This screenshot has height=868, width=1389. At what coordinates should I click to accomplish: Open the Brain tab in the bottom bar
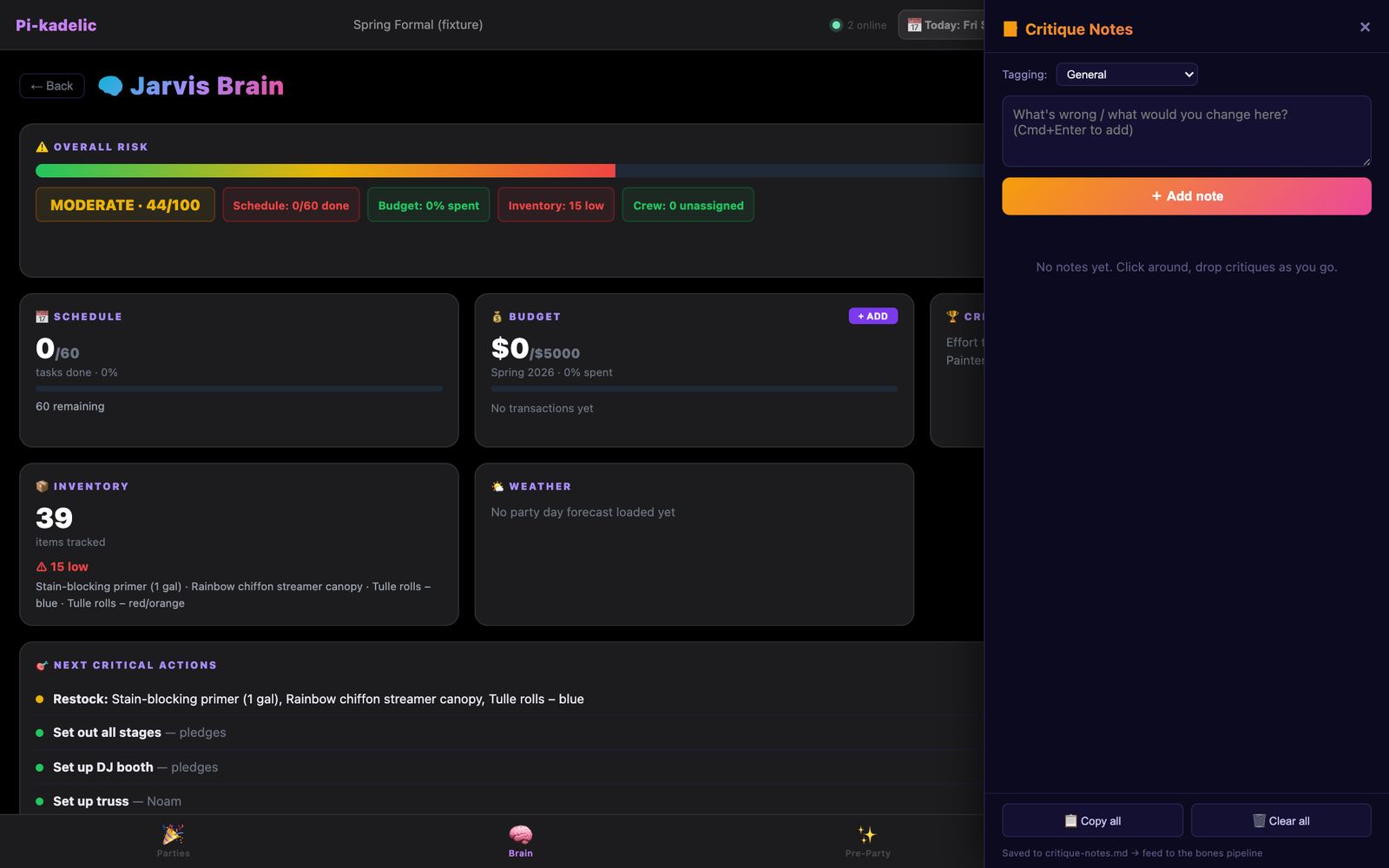pos(521,841)
